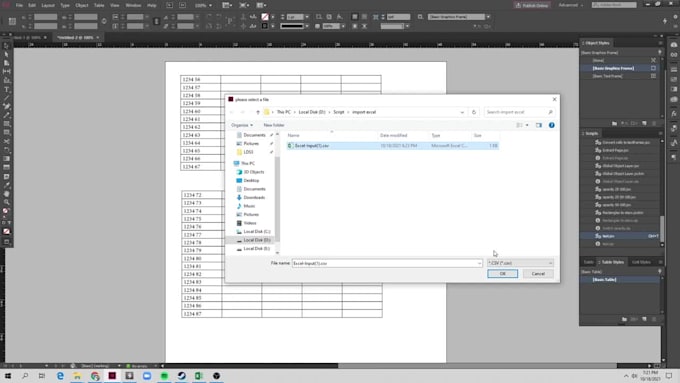Select the Hand tool in the Tools panel

(x=7, y=194)
